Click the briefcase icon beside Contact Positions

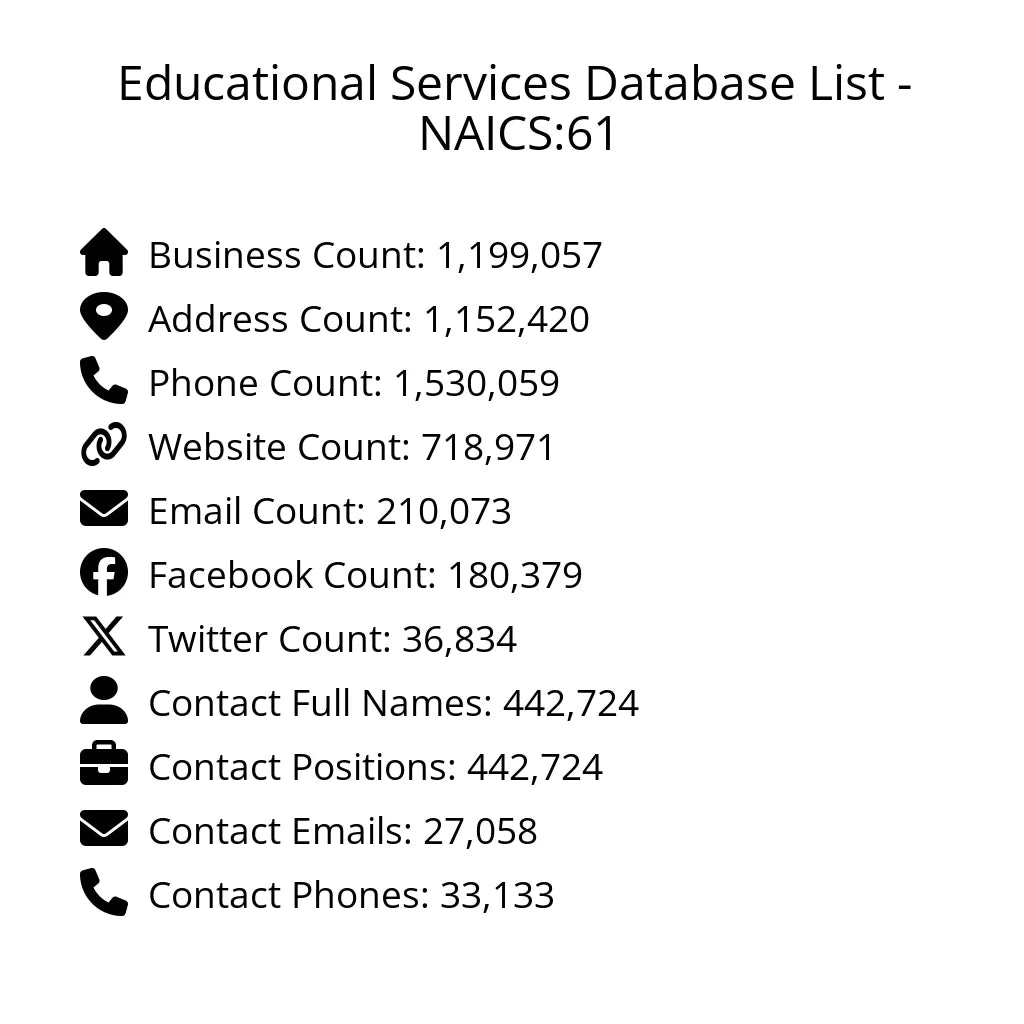pos(104,765)
